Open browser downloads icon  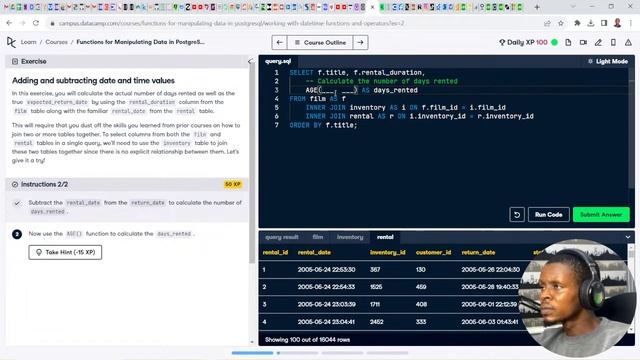(x=591, y=23)
